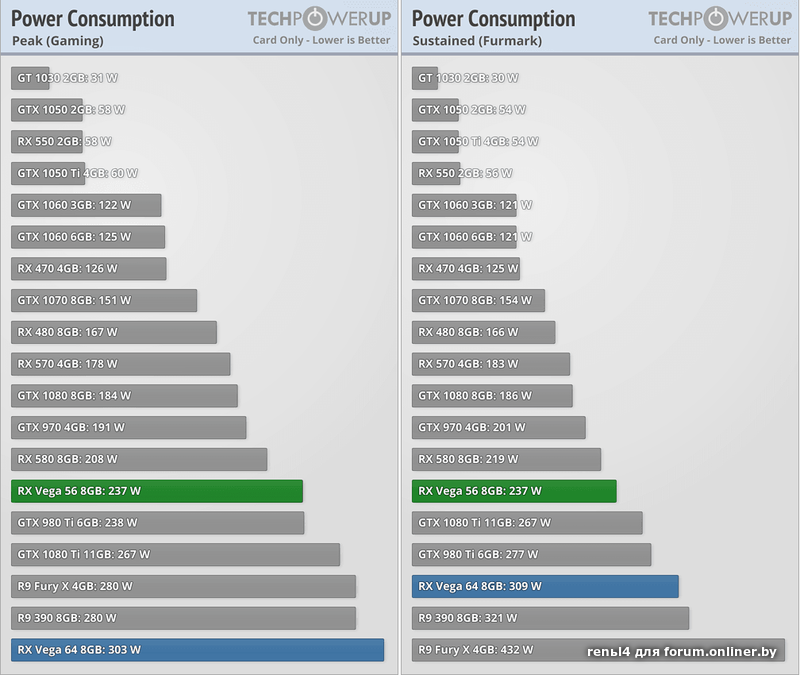800x675 pixels.
Task: Click 'GTX 1060 3GB: 122 W' bar
Action: coord(86,205)
